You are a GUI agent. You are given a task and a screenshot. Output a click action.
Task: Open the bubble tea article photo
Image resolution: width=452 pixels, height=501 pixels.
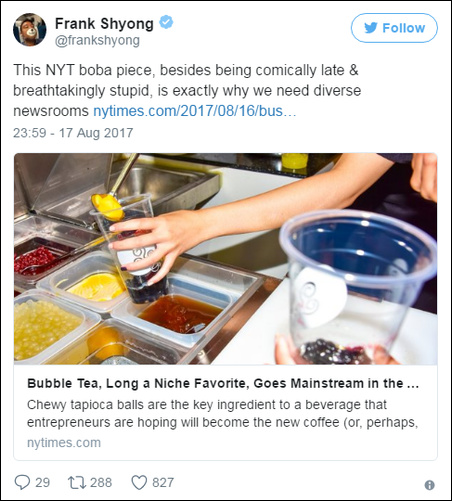pos(226,259)
